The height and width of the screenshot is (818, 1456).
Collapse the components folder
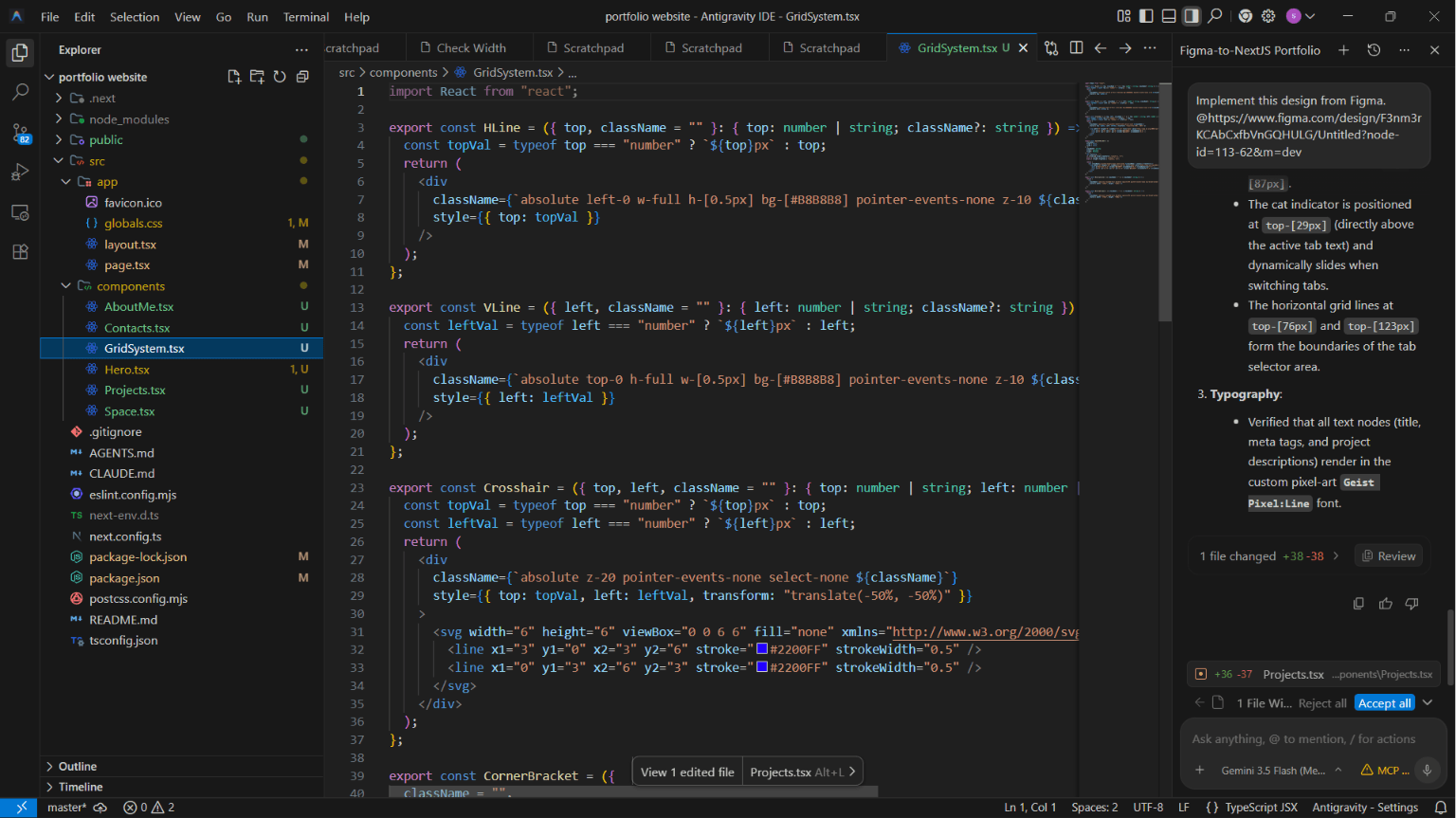pos(65,285)
